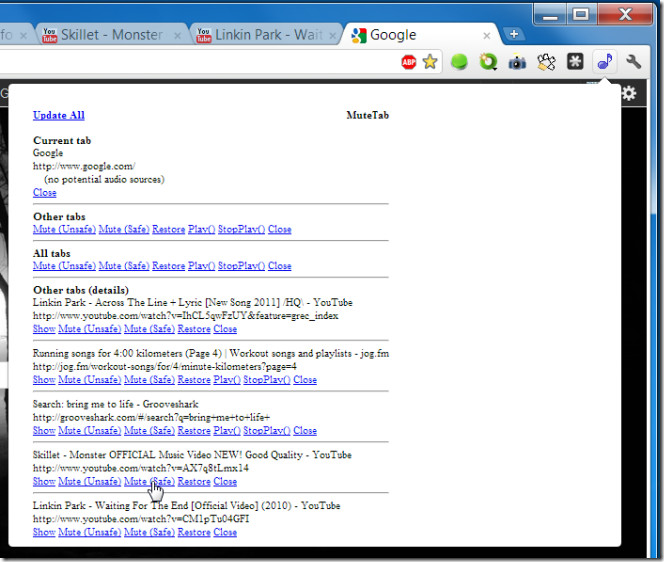Screen dimensions: 664x562
Task: Mute (Unsafe) the Across The Line tab
Action: [90, 329]
